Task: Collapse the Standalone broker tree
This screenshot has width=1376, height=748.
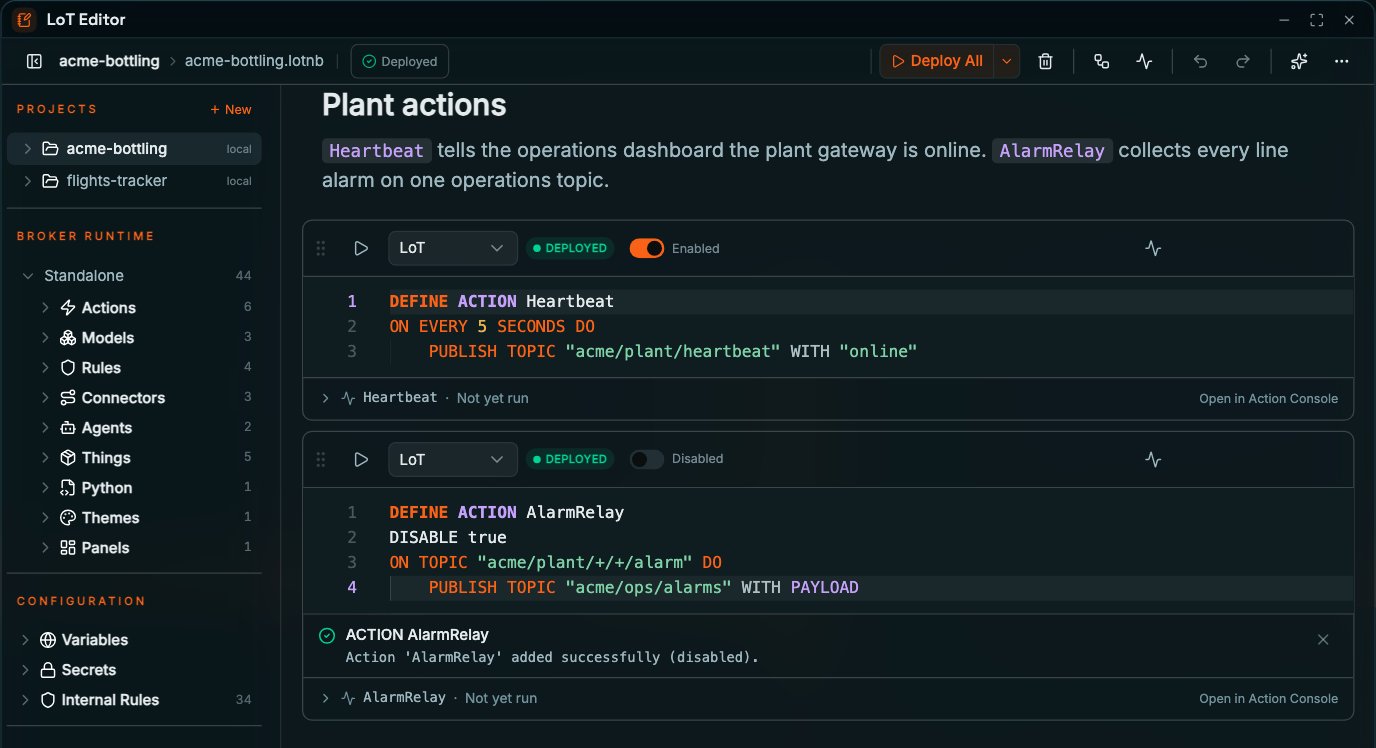Action: [28, 276]
